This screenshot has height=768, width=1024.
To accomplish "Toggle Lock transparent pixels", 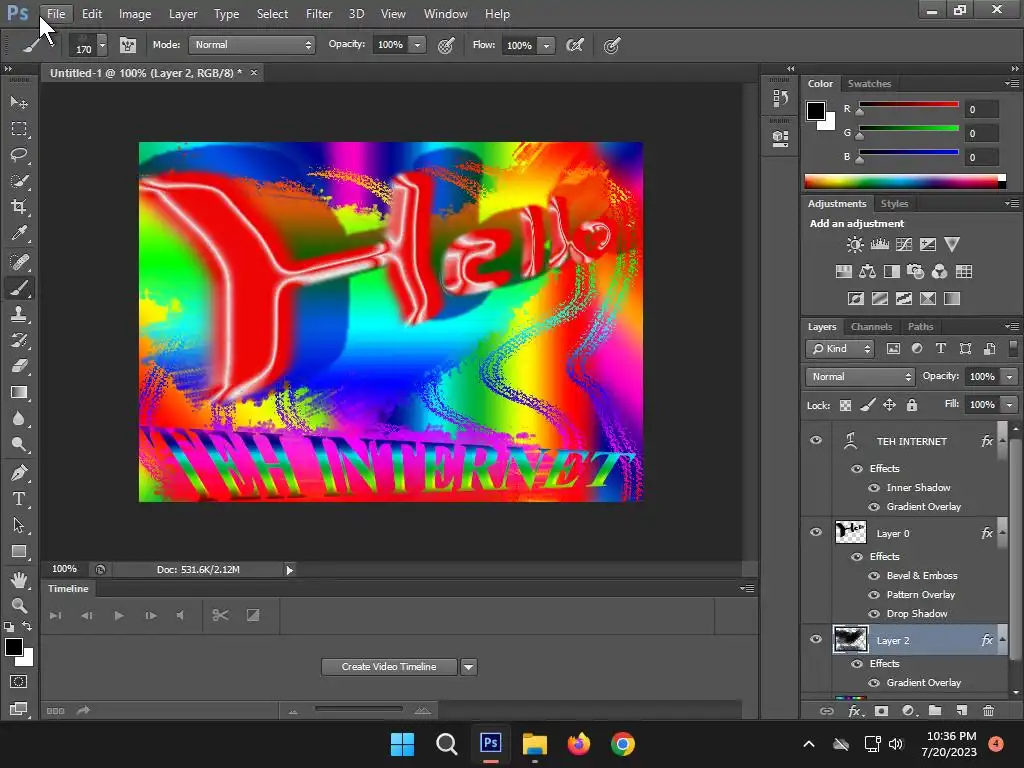I will [845, 406].
